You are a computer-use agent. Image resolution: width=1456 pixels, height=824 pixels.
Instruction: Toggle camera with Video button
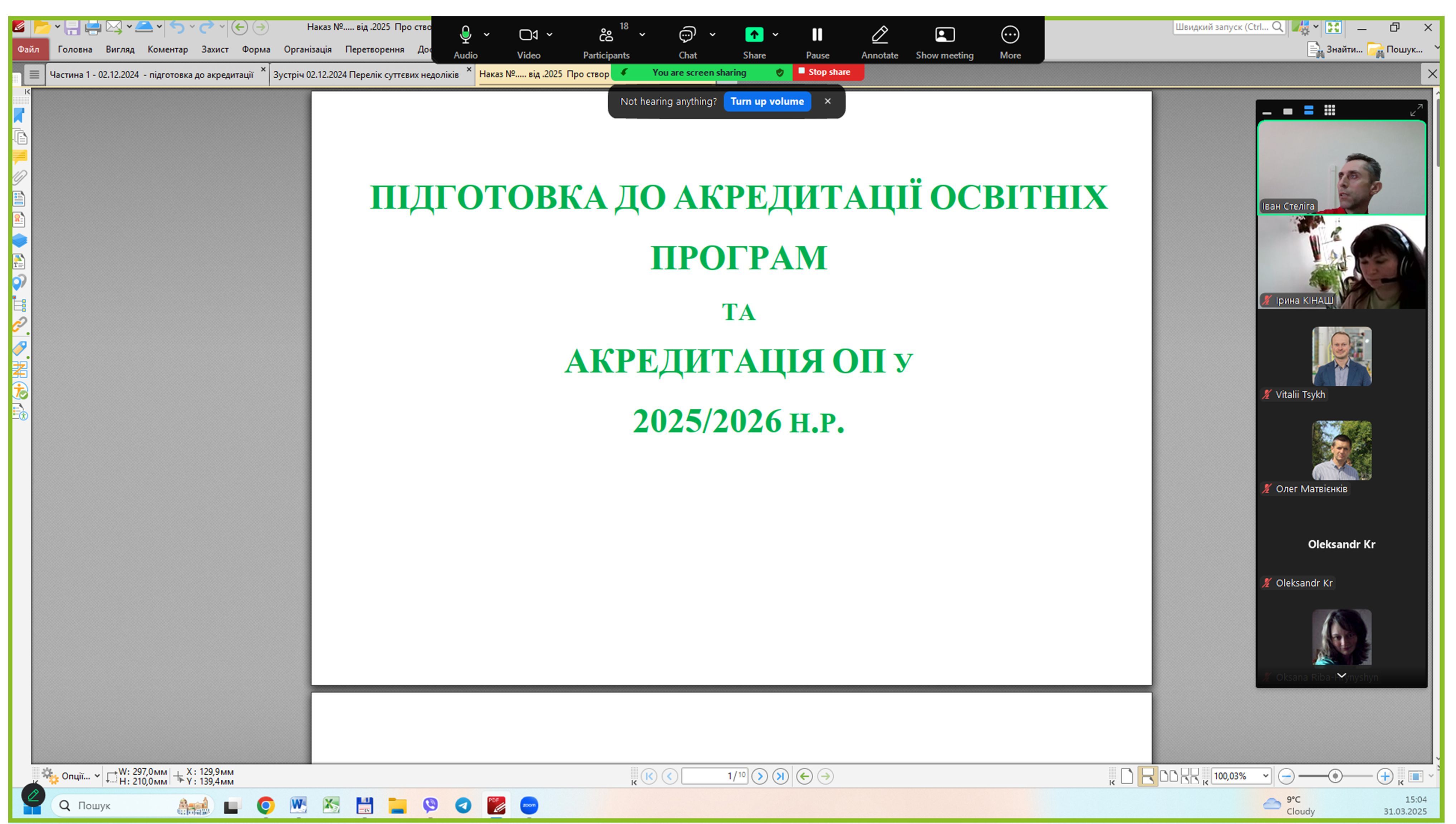point(528,35)
